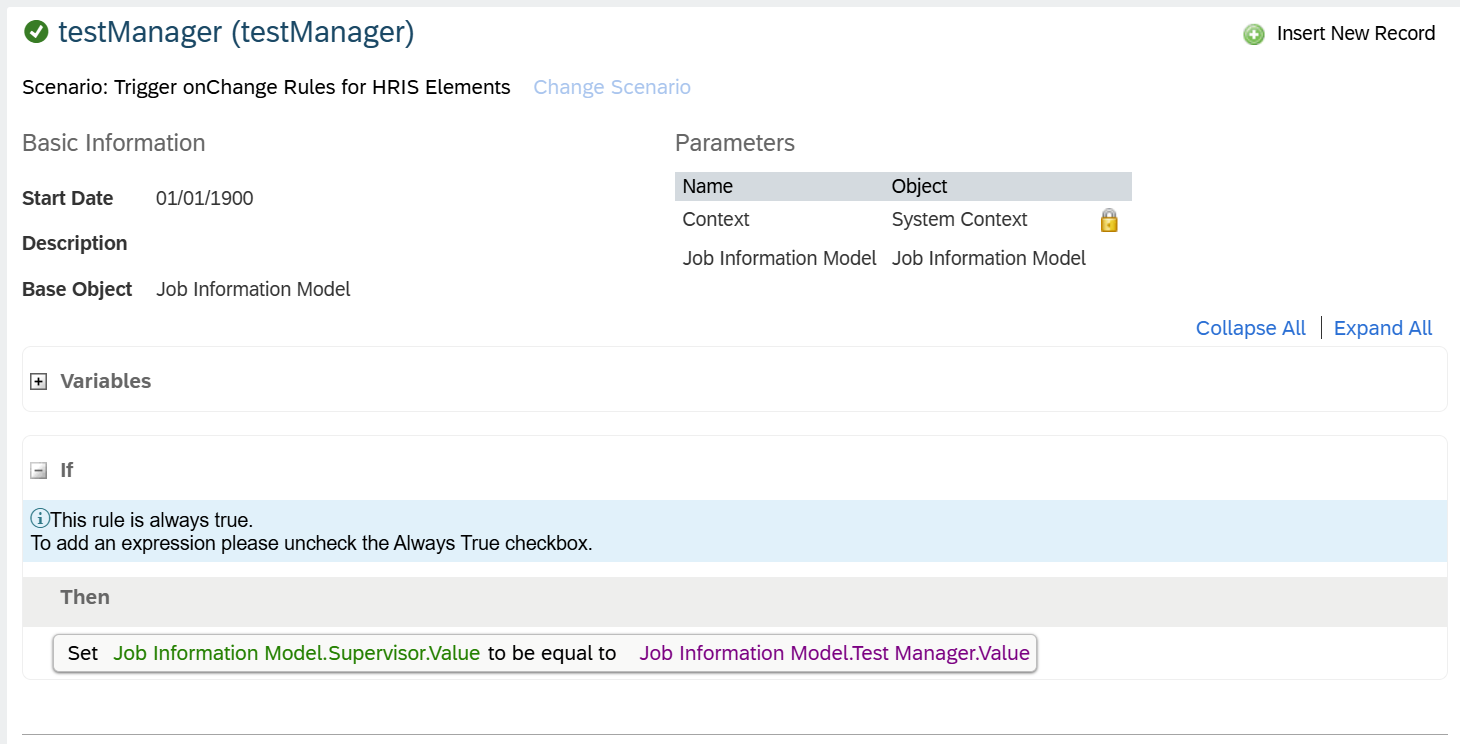Select the Job Information Model.Supervisor.Value field
Viewport: 1460px width, 744px height.
tap(297, 653)
